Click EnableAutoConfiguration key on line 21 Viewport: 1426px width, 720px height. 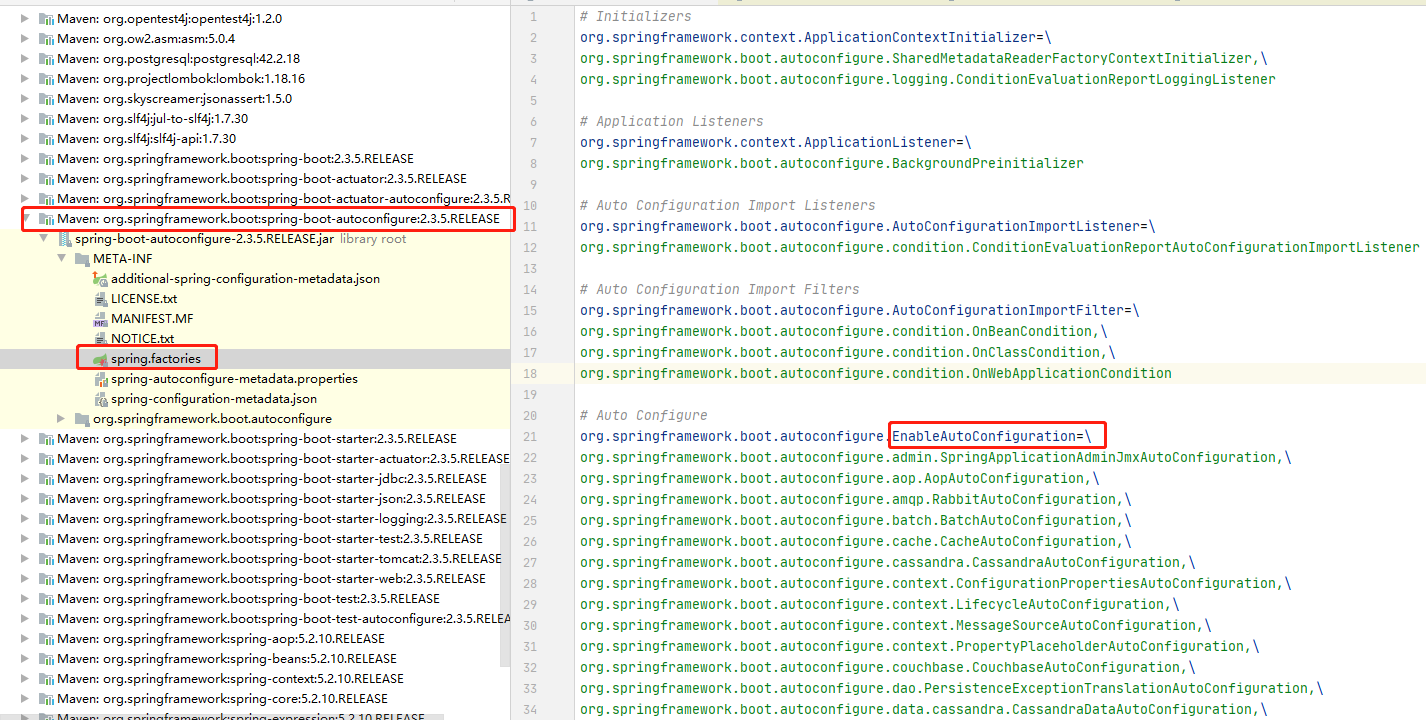984,436
